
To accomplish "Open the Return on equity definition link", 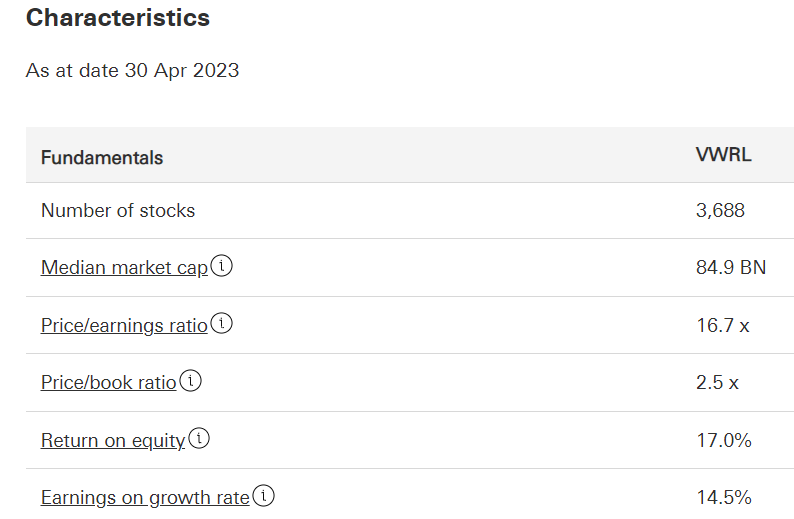I will point(113,440).
